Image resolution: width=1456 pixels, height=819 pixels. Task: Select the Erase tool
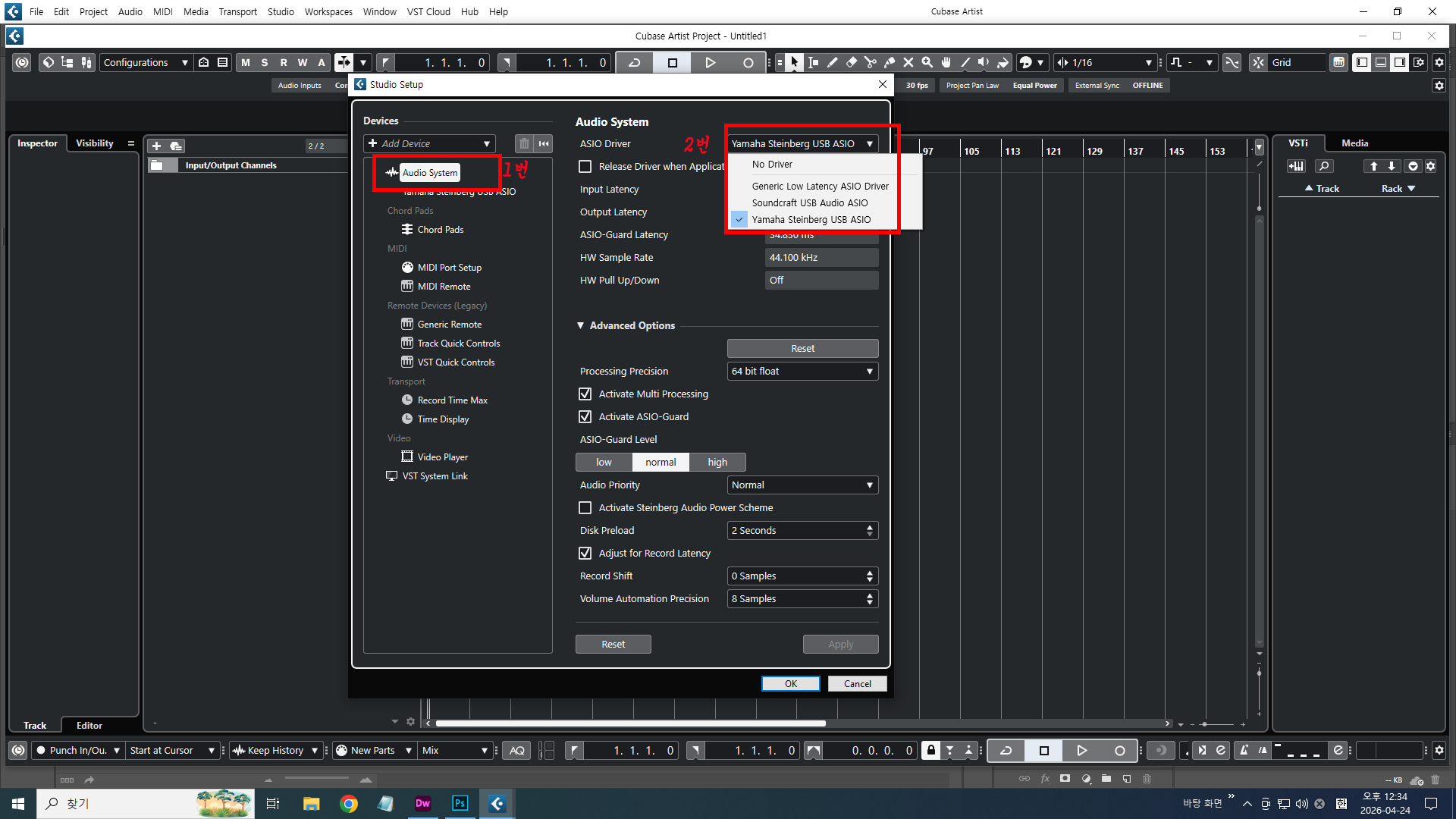tap(851, 62)
